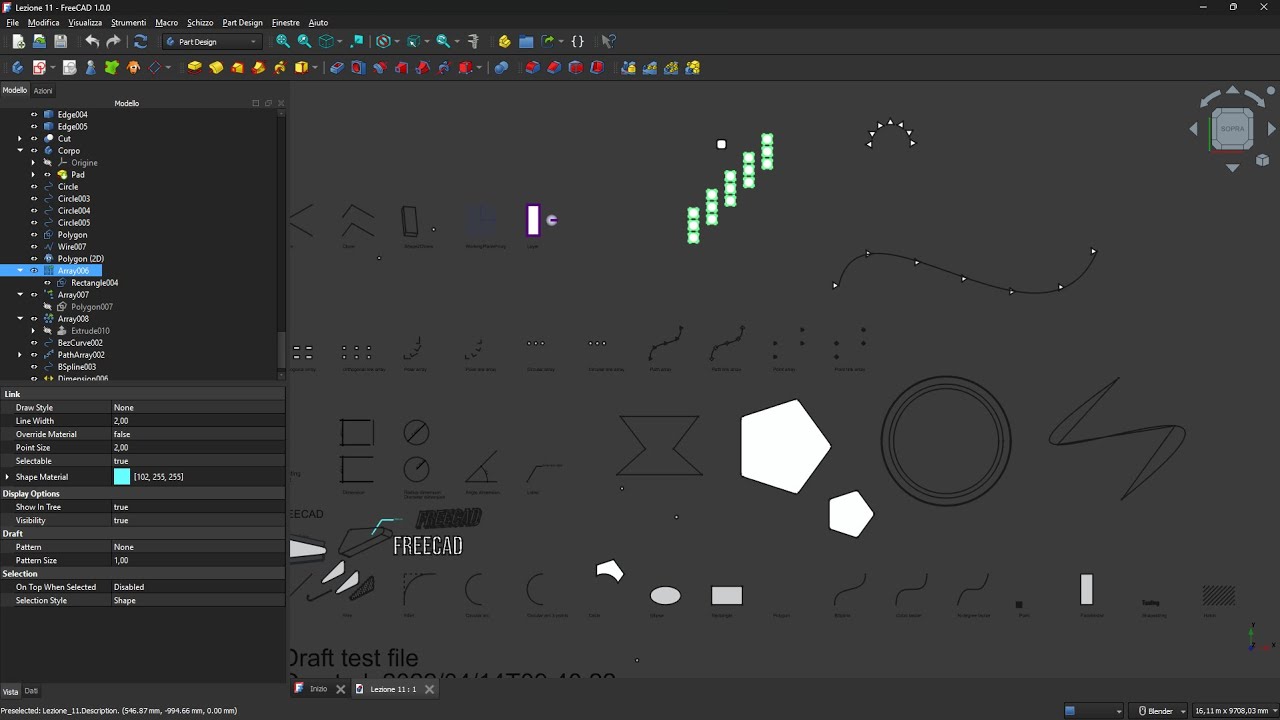Open the Schizzo menu
The height and width of the screenshot is (720, 1280).
click(200, 22)
